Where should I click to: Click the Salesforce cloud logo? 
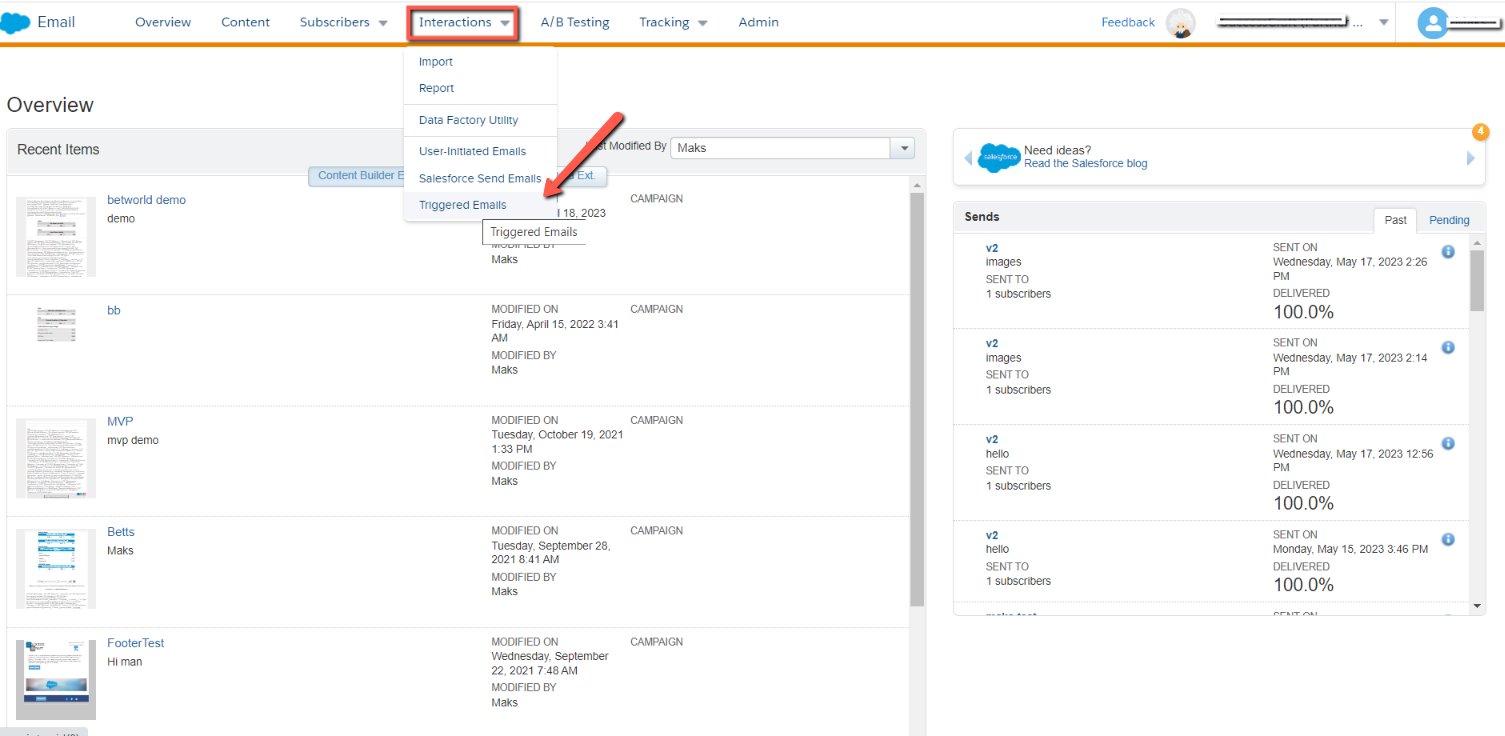point(16,22)
